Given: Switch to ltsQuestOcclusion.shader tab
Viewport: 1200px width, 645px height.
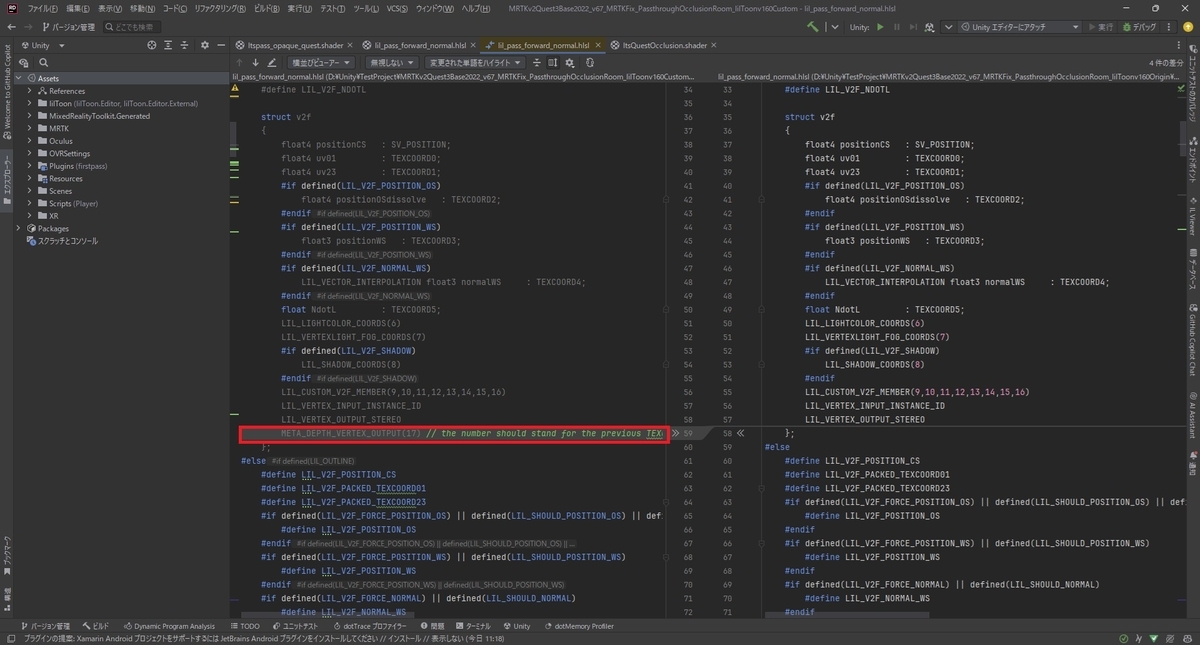Looking at the screenshot, I should click(664, 45).
